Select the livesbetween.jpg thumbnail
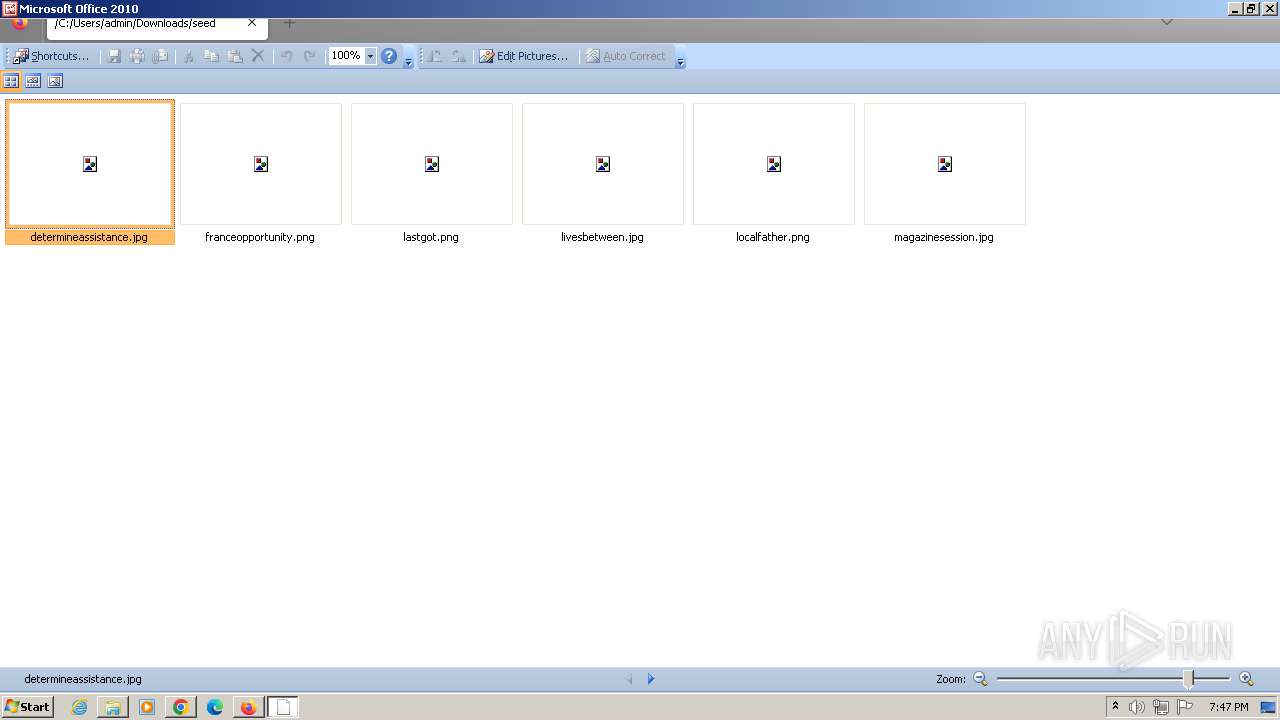 coord(603,164)
